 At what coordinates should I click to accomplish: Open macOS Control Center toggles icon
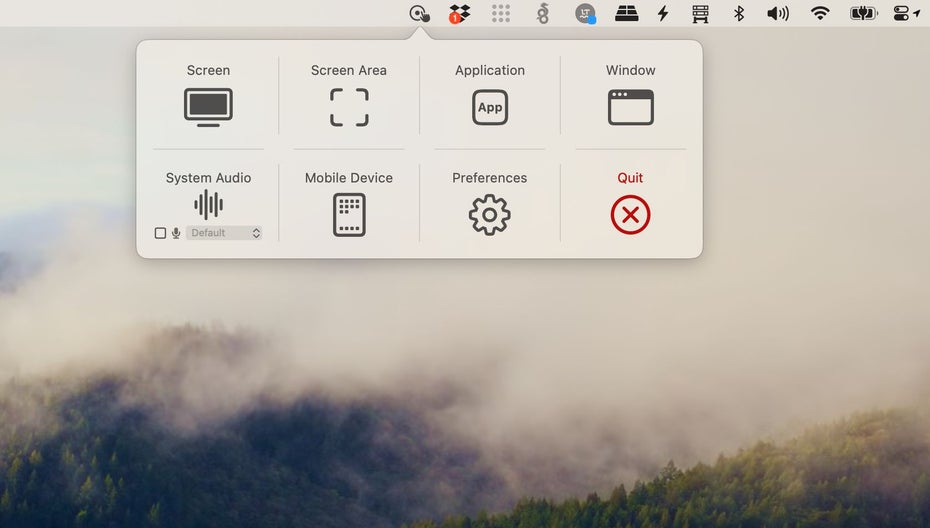[x=907, y=14]
